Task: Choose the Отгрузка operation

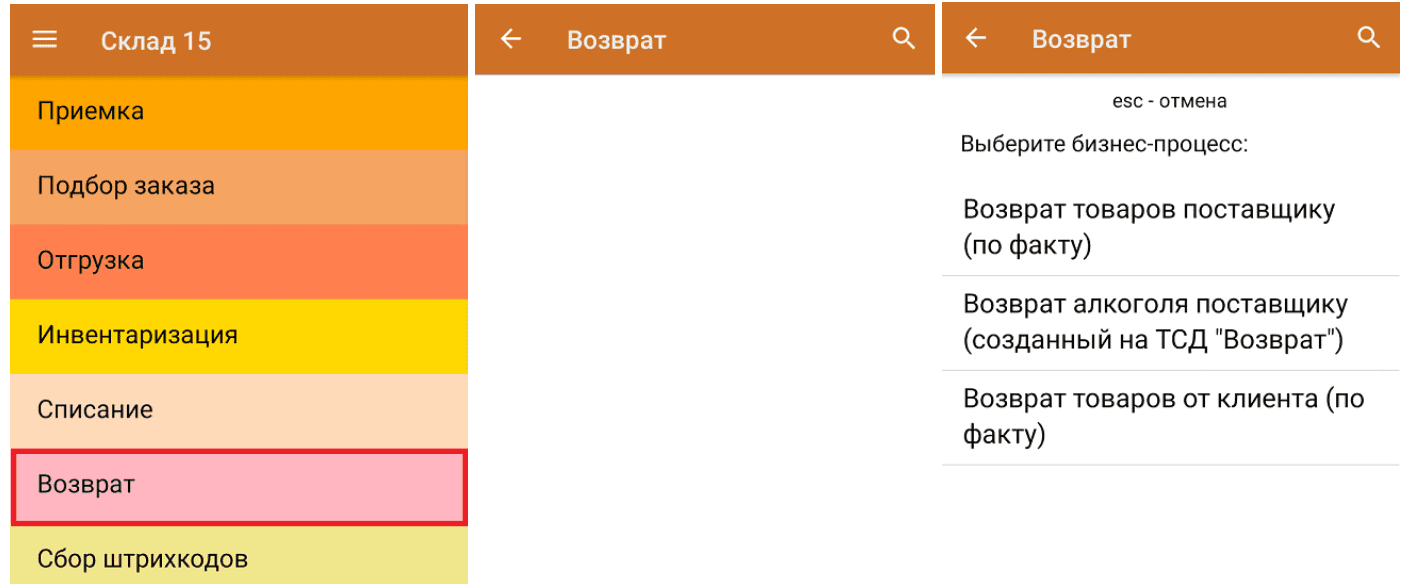Action: click(238, 261)
